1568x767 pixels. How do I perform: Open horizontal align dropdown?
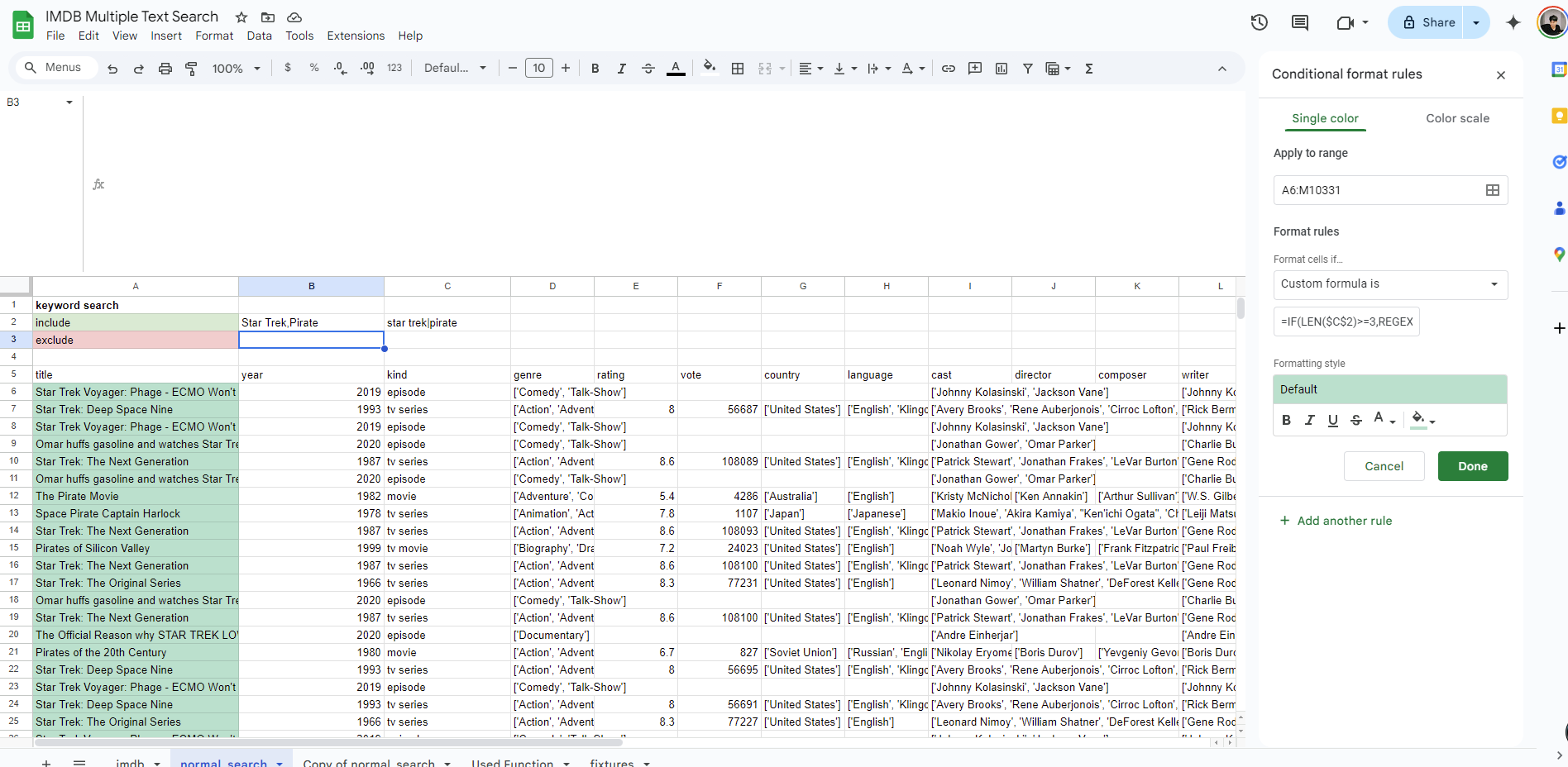tap(810, 69)
